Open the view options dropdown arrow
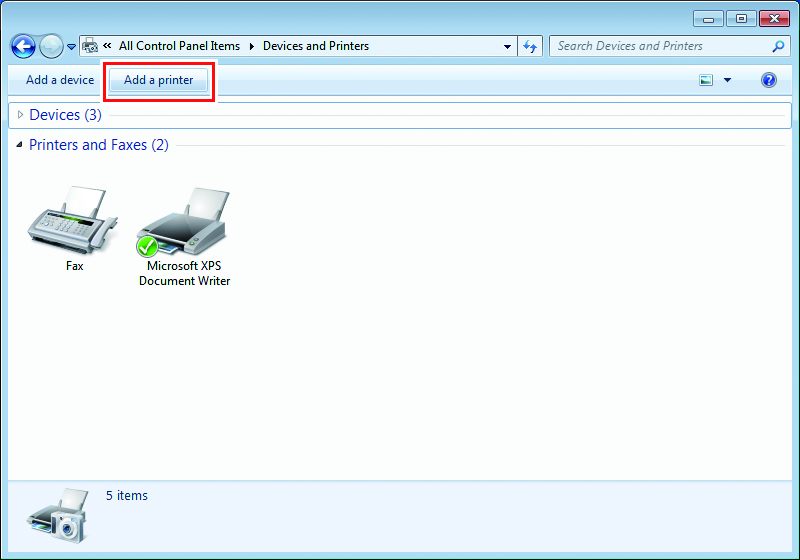Screen dimensions: 800x560 click(727, 80)
